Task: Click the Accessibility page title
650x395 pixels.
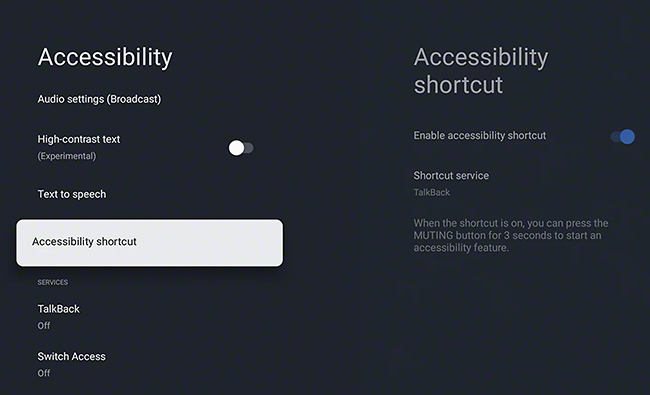Action: 105,57
